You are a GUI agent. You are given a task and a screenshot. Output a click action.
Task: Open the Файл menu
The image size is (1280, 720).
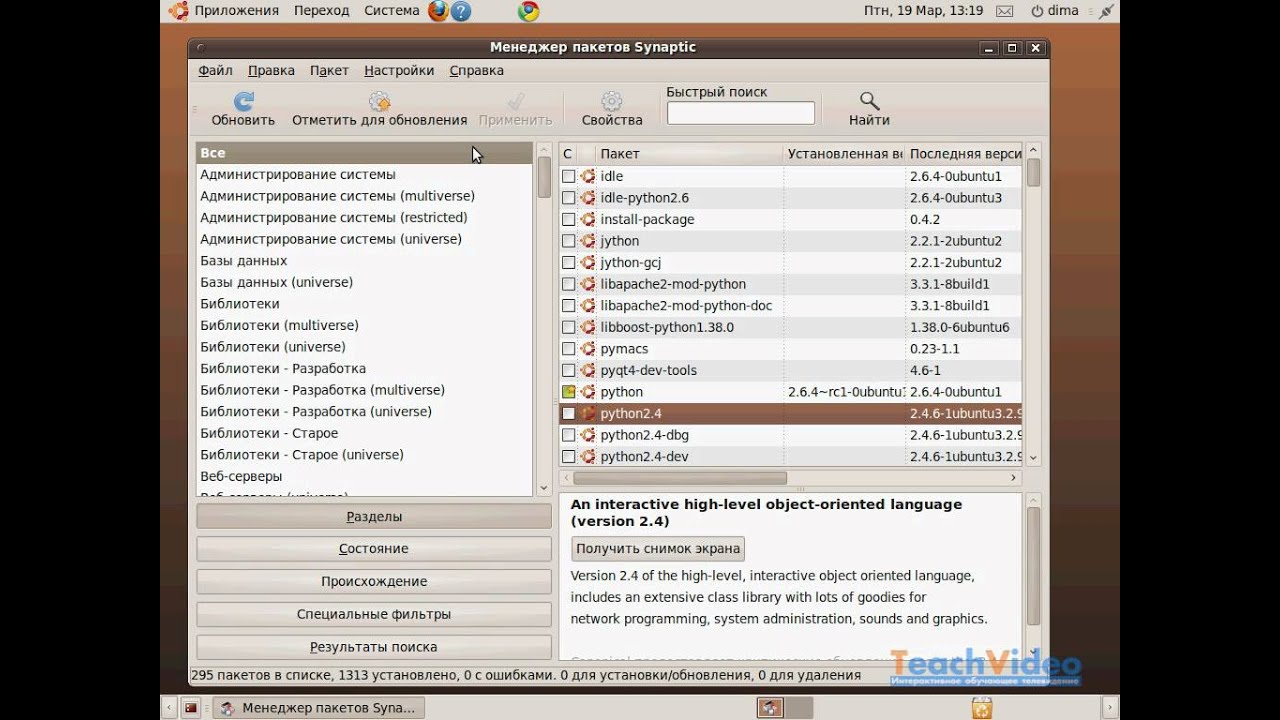coord(215,71)
